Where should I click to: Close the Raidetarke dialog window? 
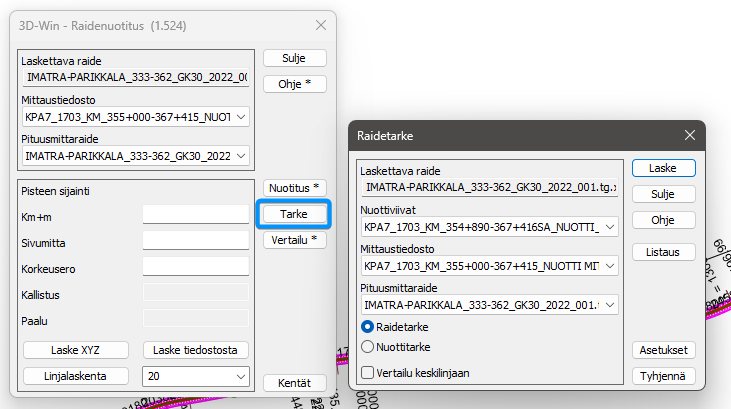(x=689, y=135)
